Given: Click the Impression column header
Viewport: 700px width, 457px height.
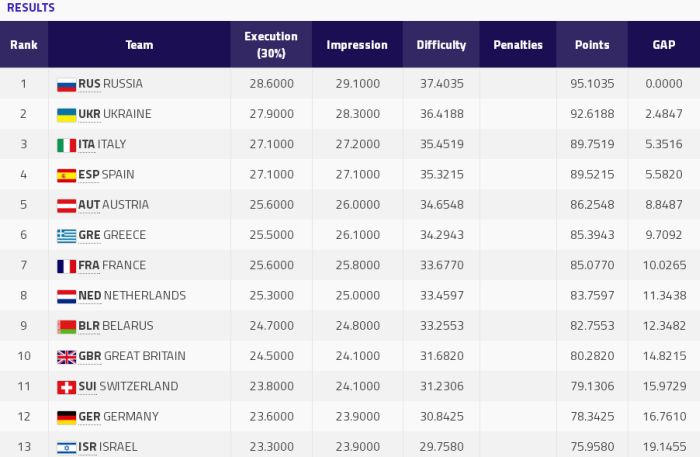Looking at the screenshot, I should [x=357, y=45].
